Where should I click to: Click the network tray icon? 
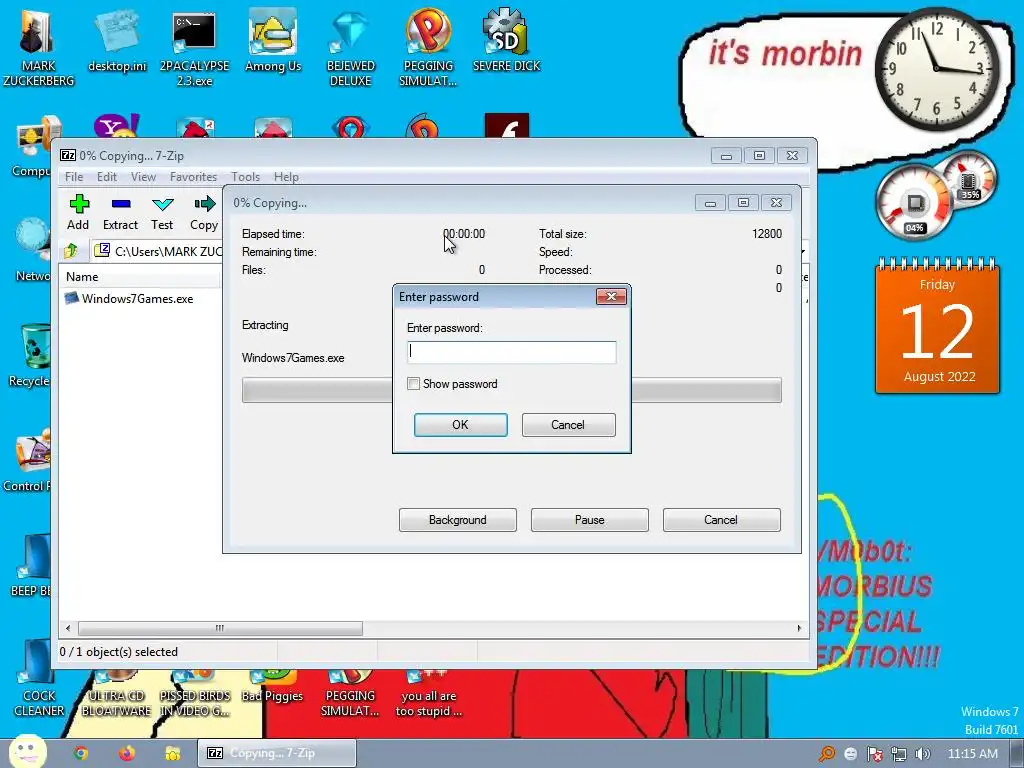899,754
